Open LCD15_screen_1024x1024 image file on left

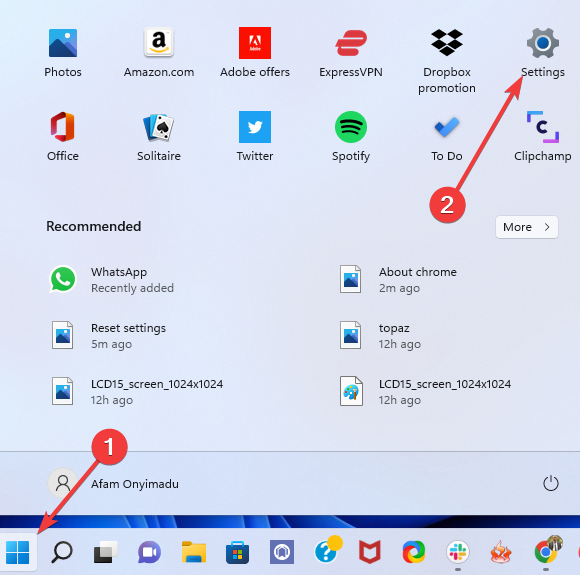tap(137, 392)
